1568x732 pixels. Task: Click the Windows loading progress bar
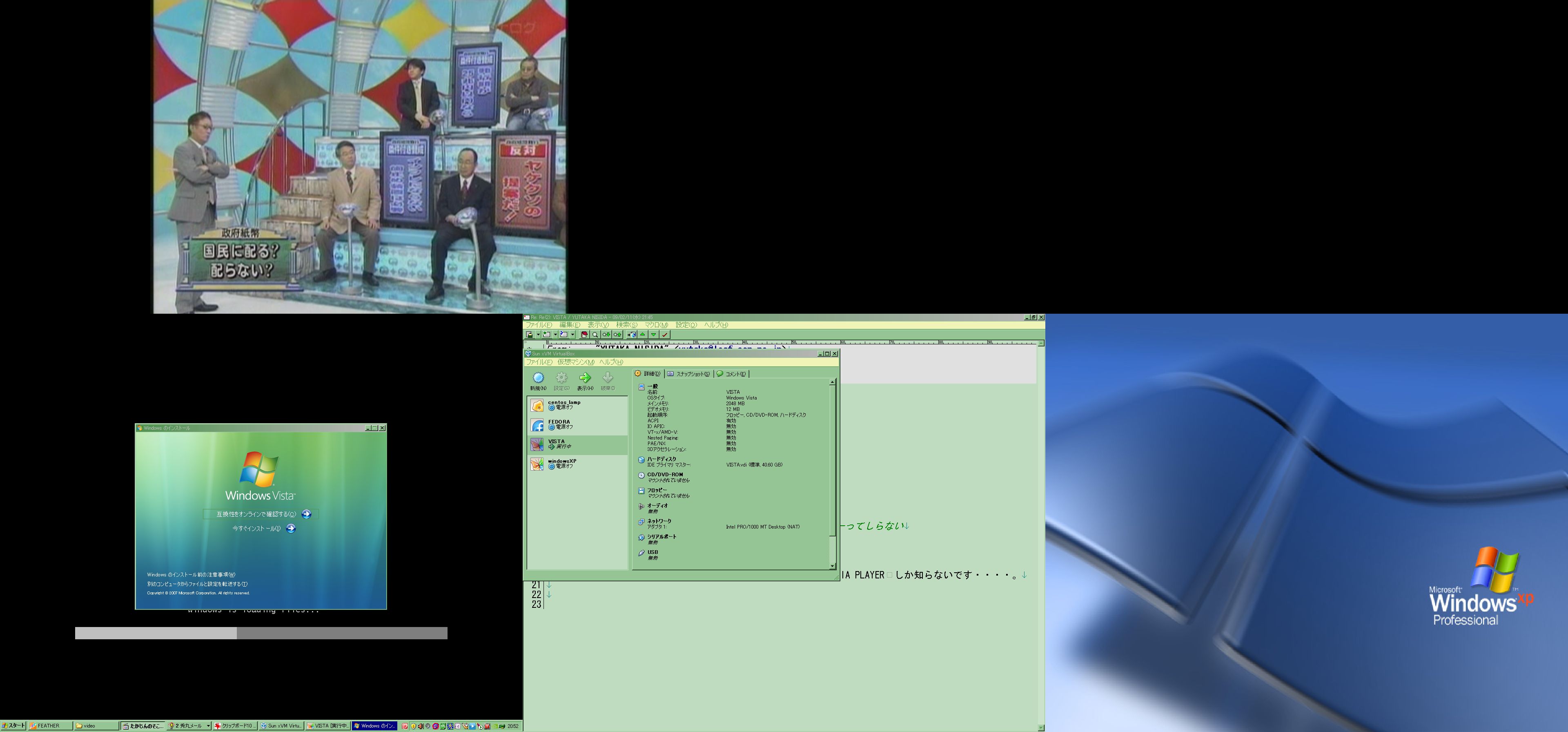point(261,633)
